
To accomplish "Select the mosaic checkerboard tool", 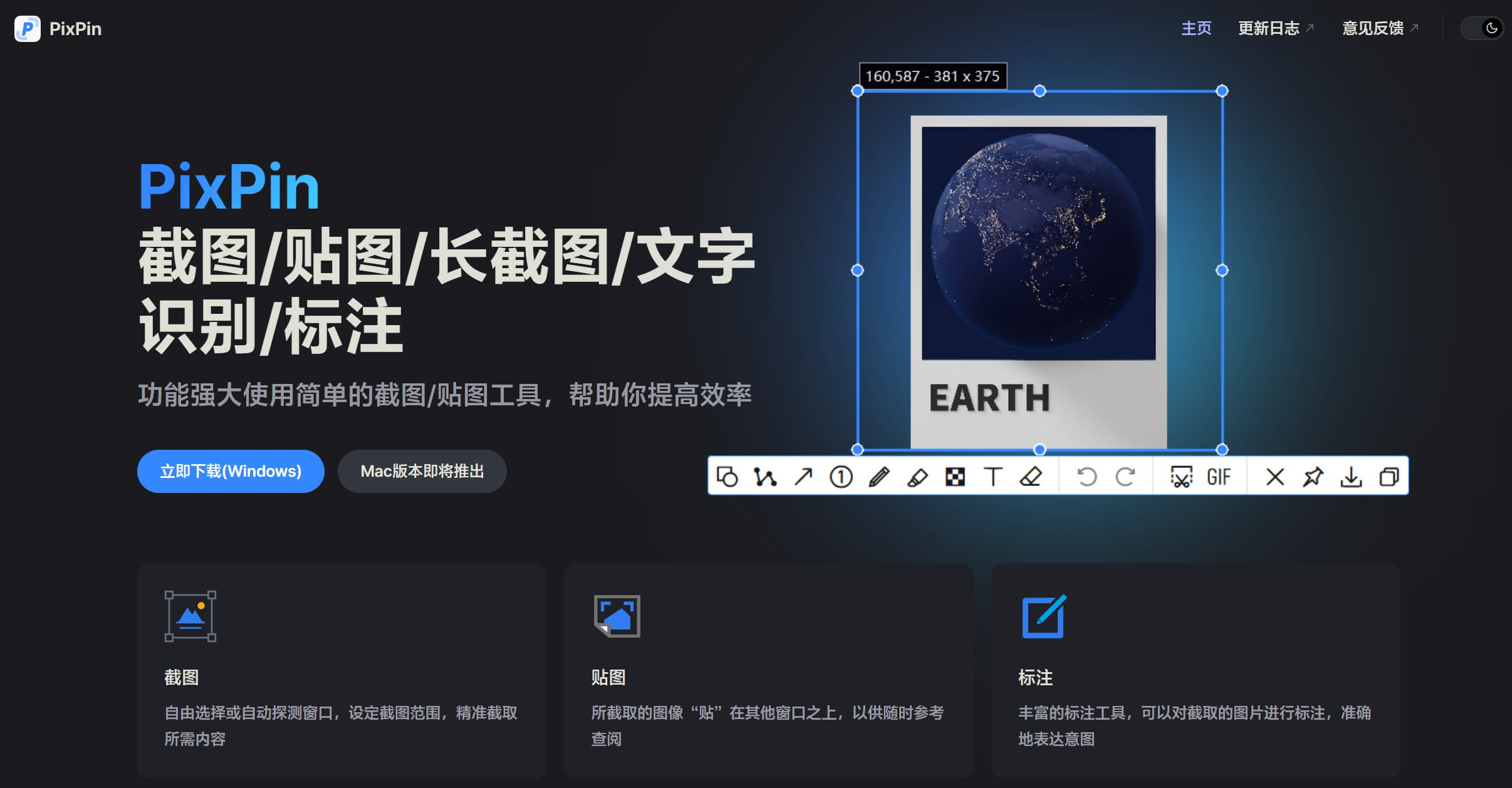I will coord(955,477).
